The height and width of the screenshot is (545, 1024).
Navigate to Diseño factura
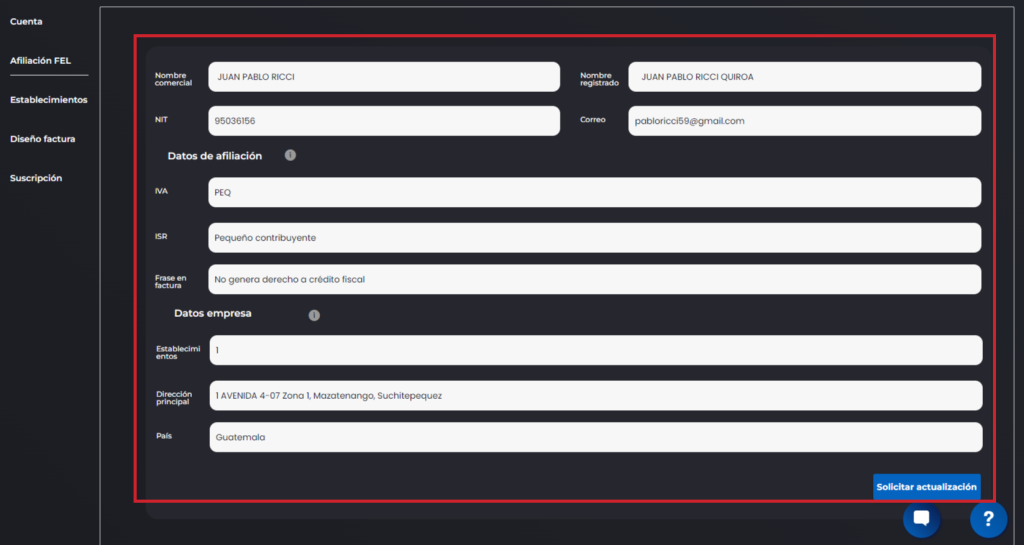42,139
